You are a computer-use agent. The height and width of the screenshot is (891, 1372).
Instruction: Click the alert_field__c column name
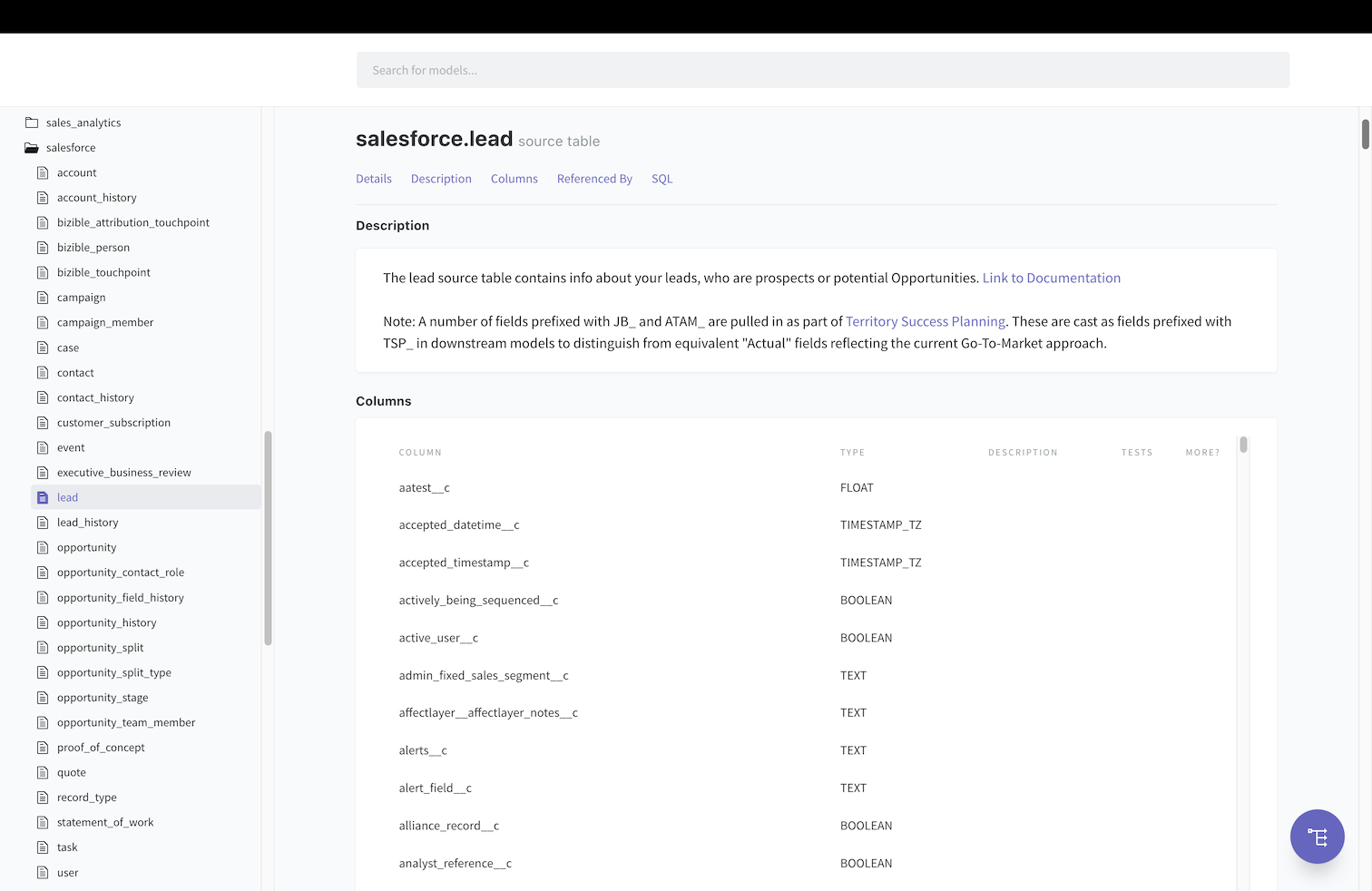click(x=436, y=788)
